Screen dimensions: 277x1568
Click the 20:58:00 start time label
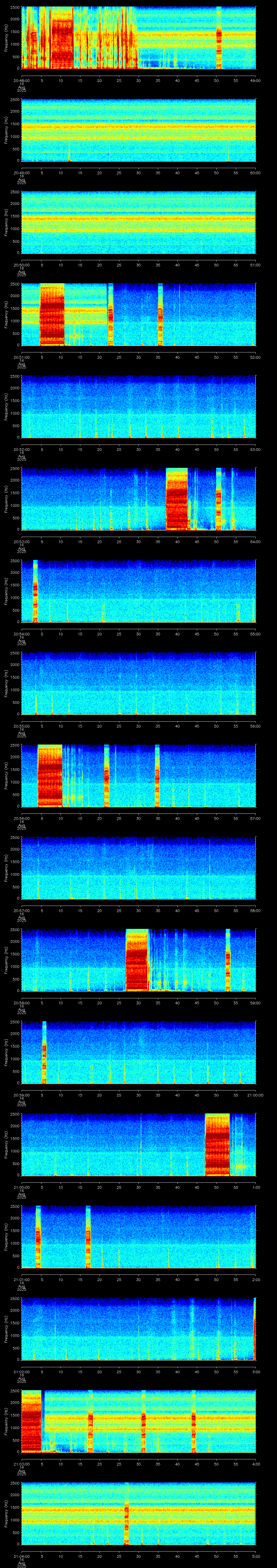click(x=21, y=1003)
